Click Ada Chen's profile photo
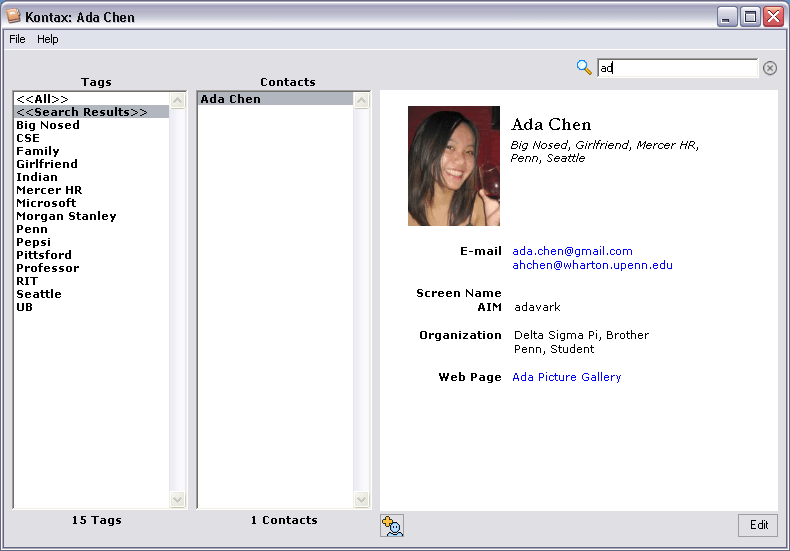 coord(454,166)
